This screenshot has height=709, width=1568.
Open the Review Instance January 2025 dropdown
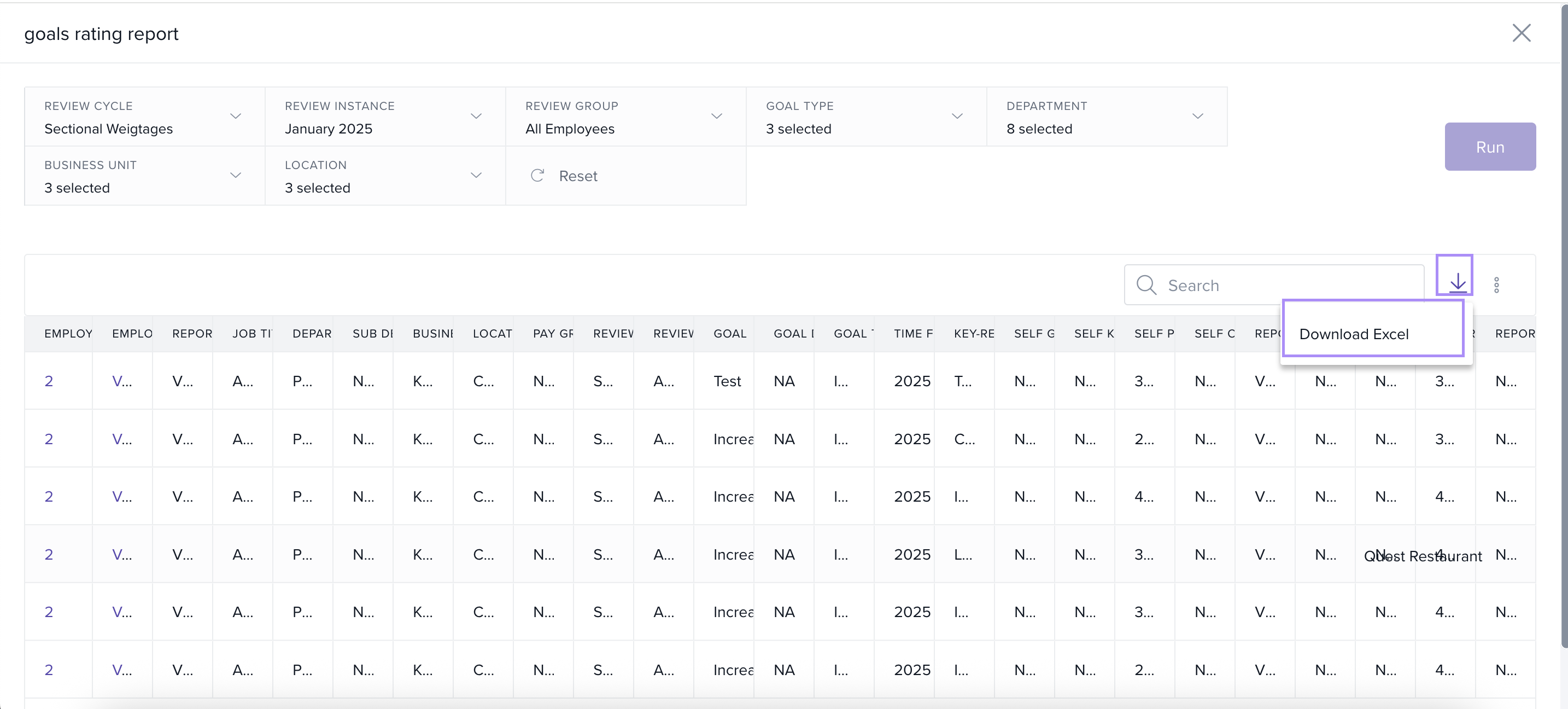coord(476,117)
